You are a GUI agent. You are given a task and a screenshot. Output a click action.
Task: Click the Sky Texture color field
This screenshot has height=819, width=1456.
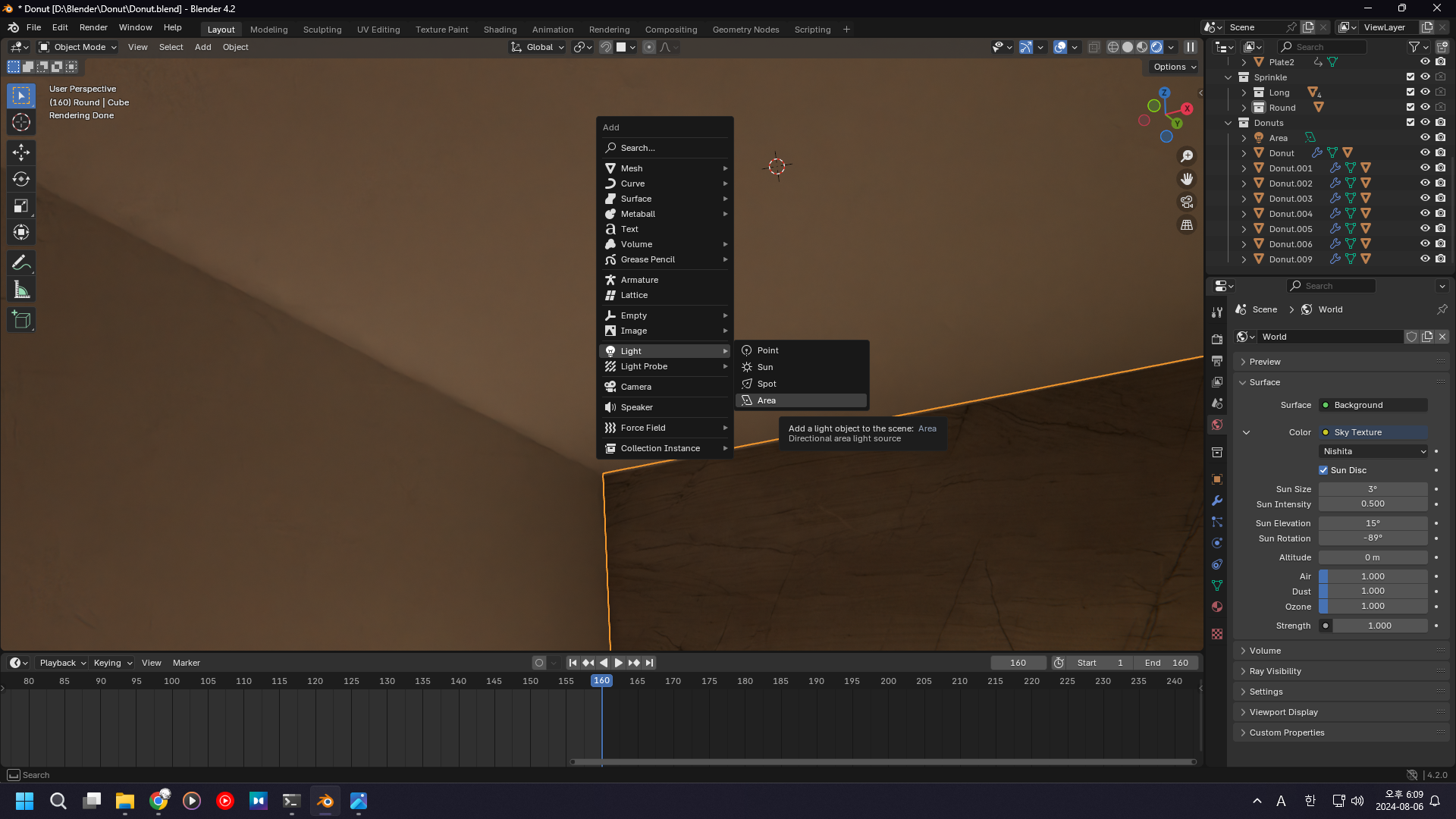click(x=1373, y=432)
